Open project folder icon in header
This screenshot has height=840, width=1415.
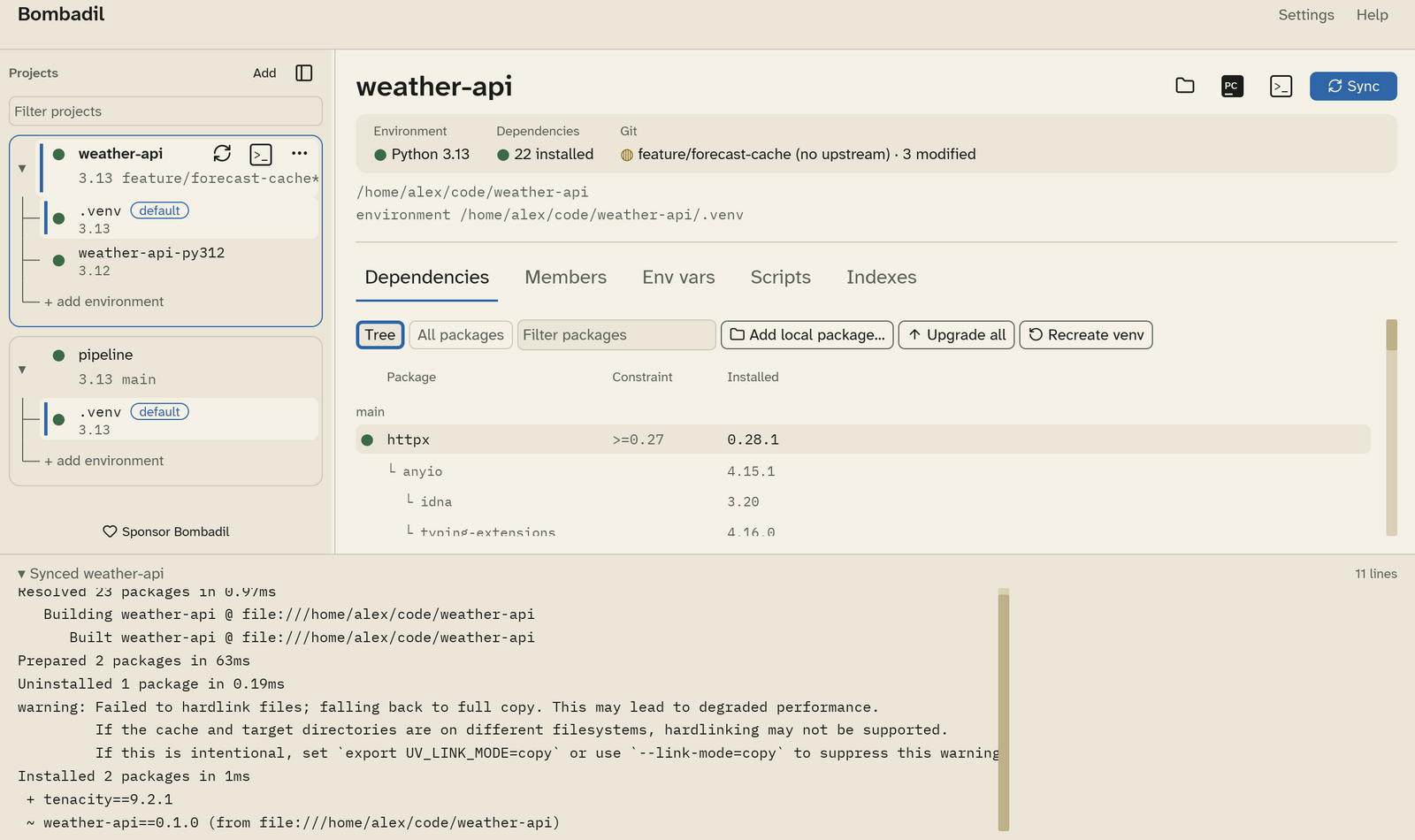pyautogui.click(x=1185, y=86)
